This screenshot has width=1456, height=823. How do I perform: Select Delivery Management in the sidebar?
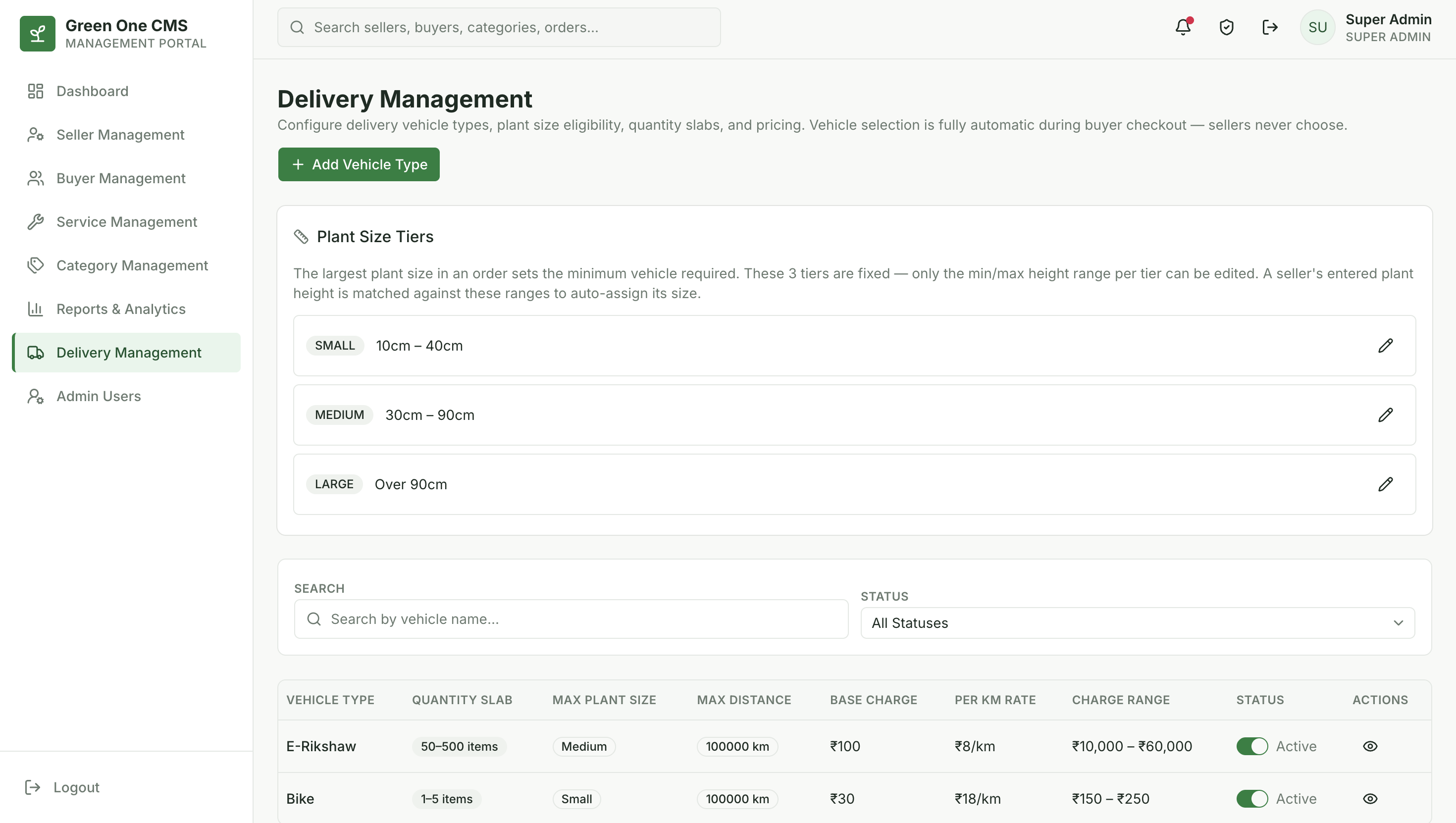pos(126,353)
